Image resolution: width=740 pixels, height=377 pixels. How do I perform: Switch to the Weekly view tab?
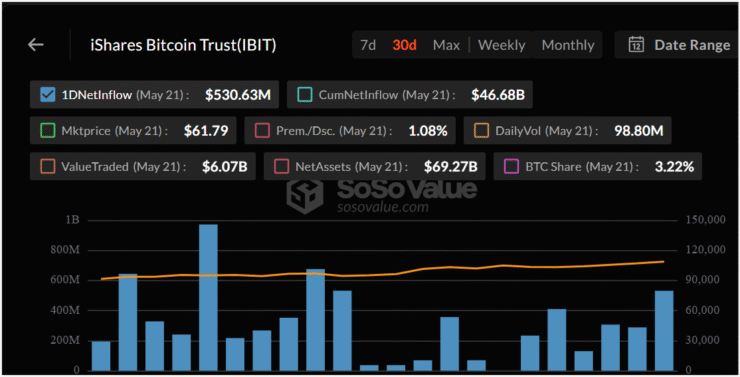(501, 45)
